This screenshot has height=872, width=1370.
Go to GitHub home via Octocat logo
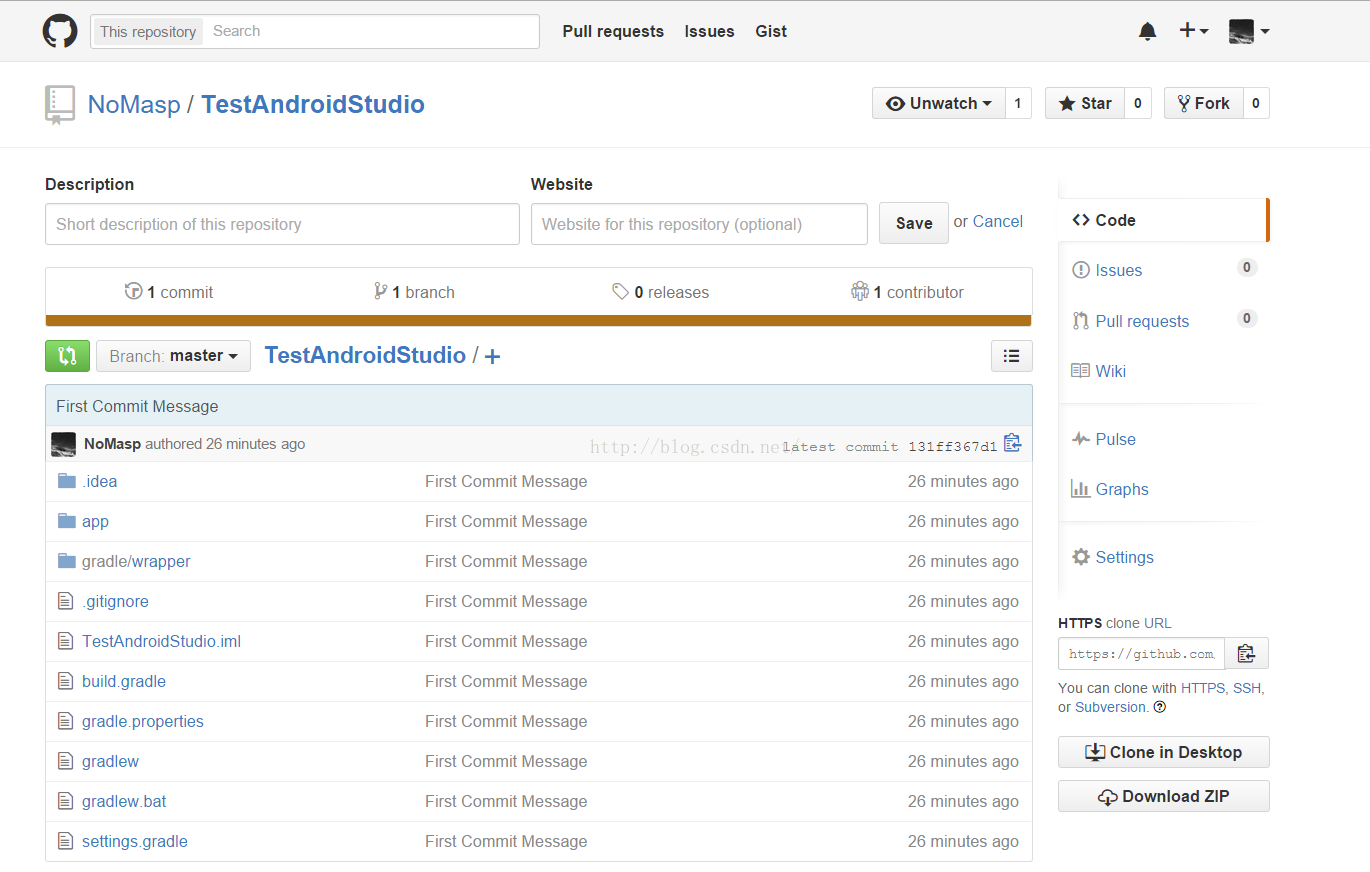coord(60,31)
